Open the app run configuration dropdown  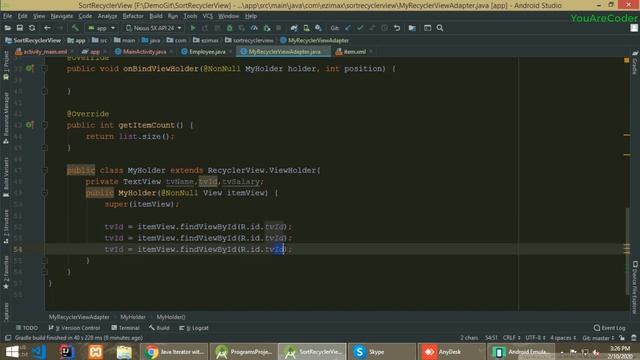[102, 28]
